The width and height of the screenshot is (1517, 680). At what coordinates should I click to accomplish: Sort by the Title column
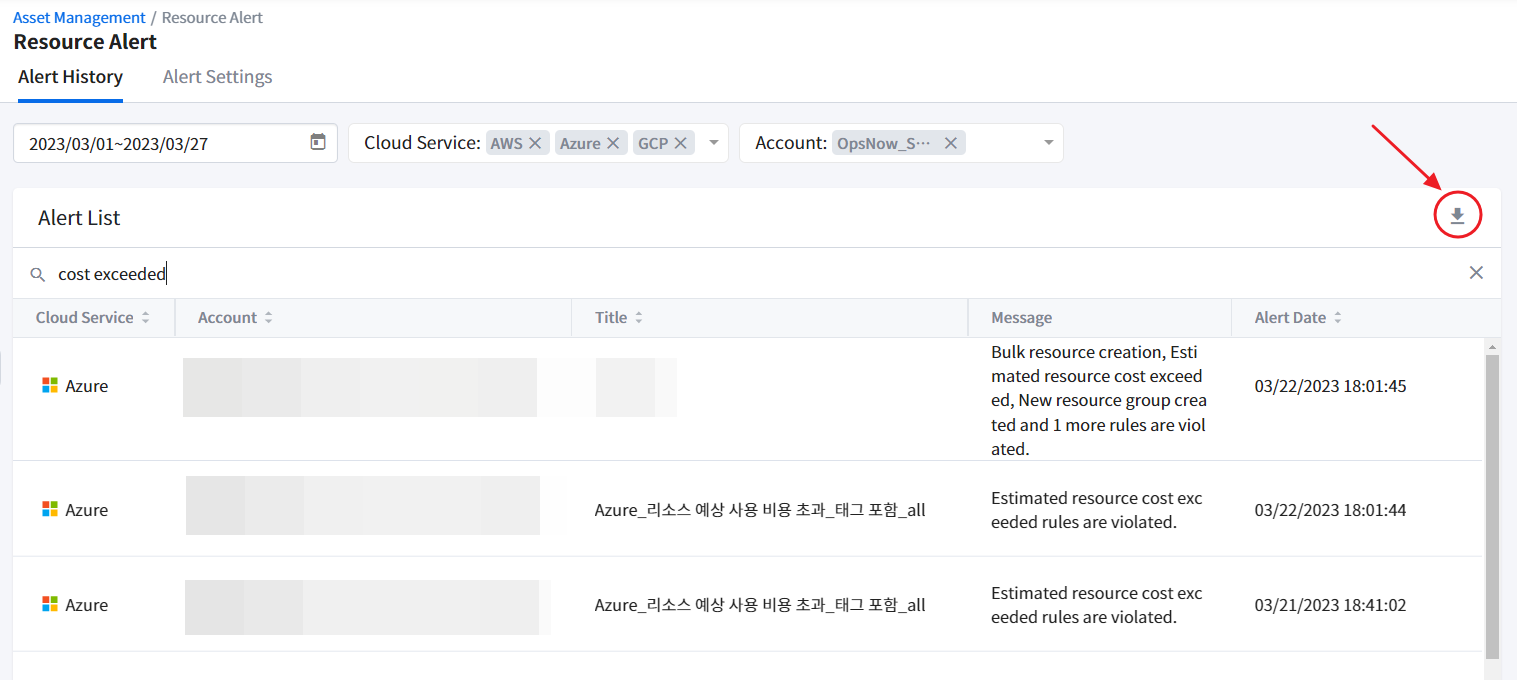click(638, 318)
